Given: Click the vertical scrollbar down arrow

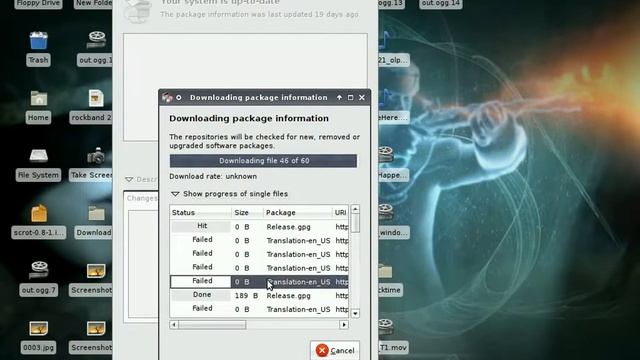Looking at the screenshot, I should pyautogui.click(x=355, y=313).
